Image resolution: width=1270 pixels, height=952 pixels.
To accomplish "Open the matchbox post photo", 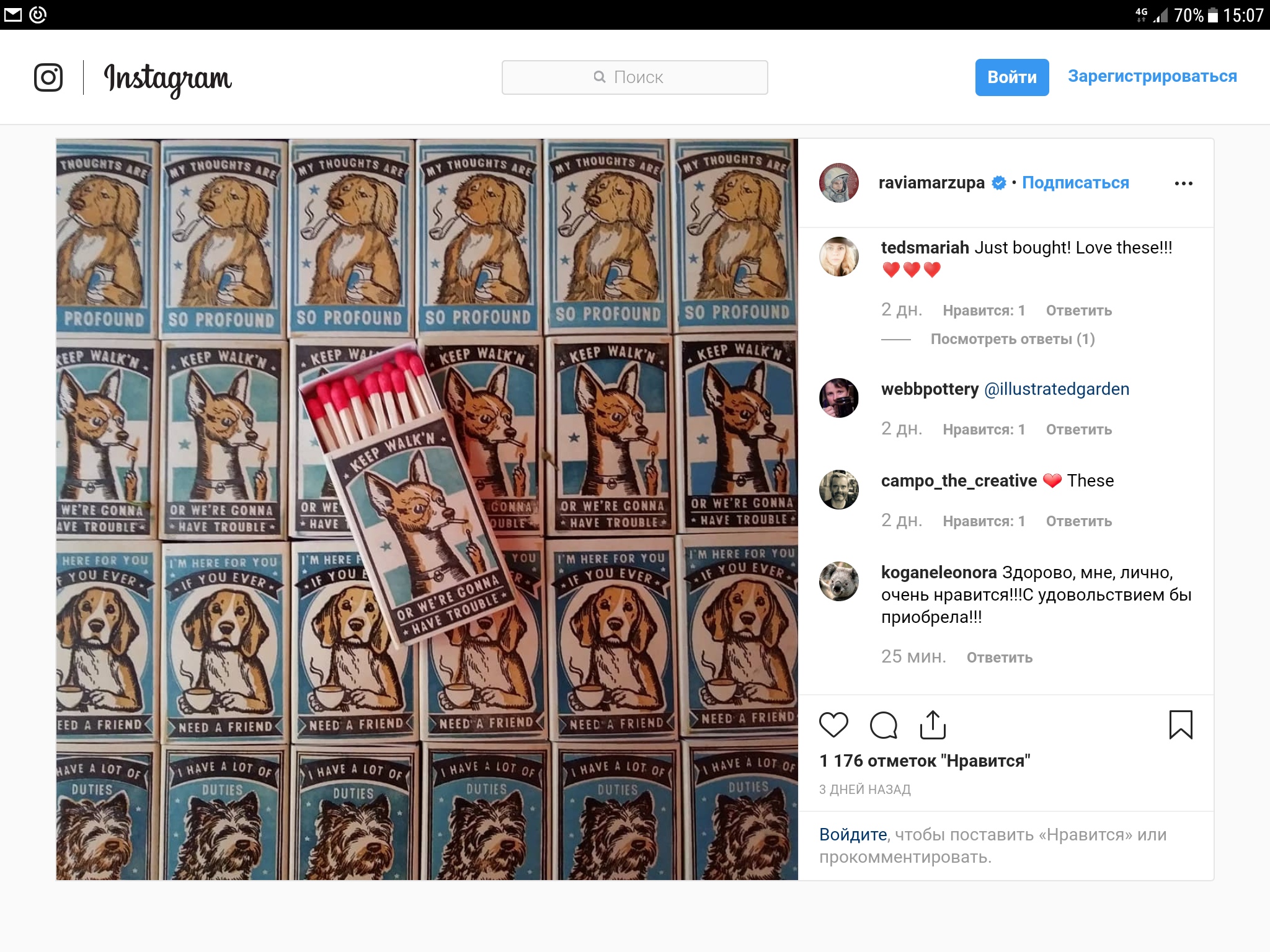I will 427,509.
